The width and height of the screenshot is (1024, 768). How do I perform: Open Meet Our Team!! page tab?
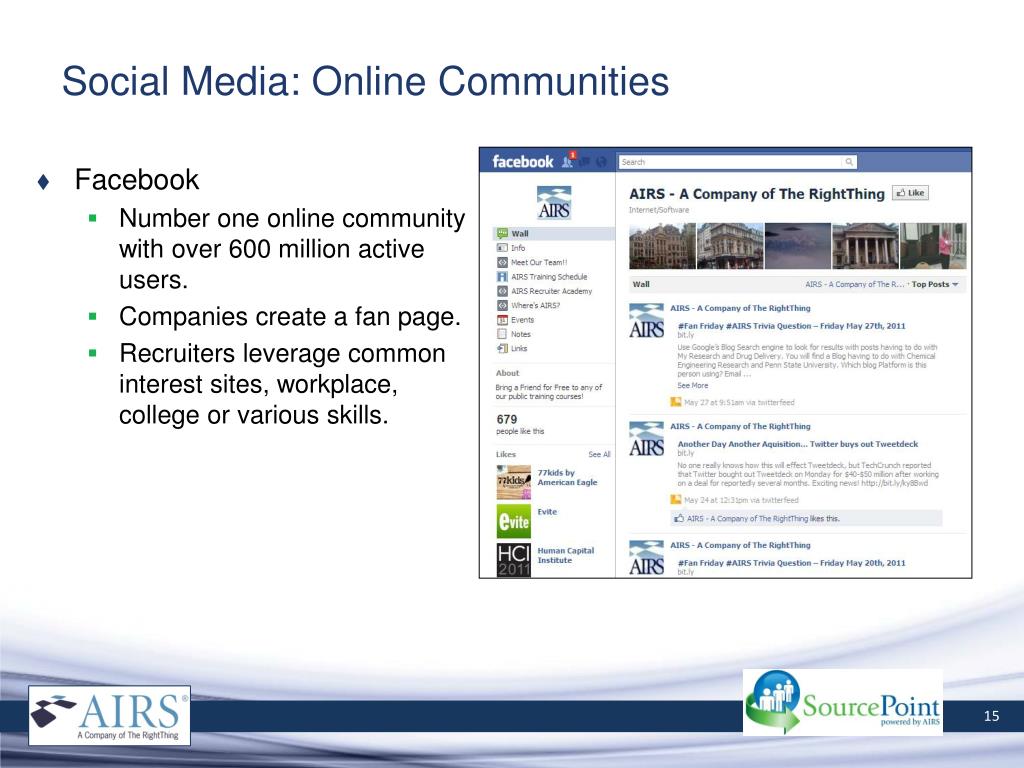point(539,262)
